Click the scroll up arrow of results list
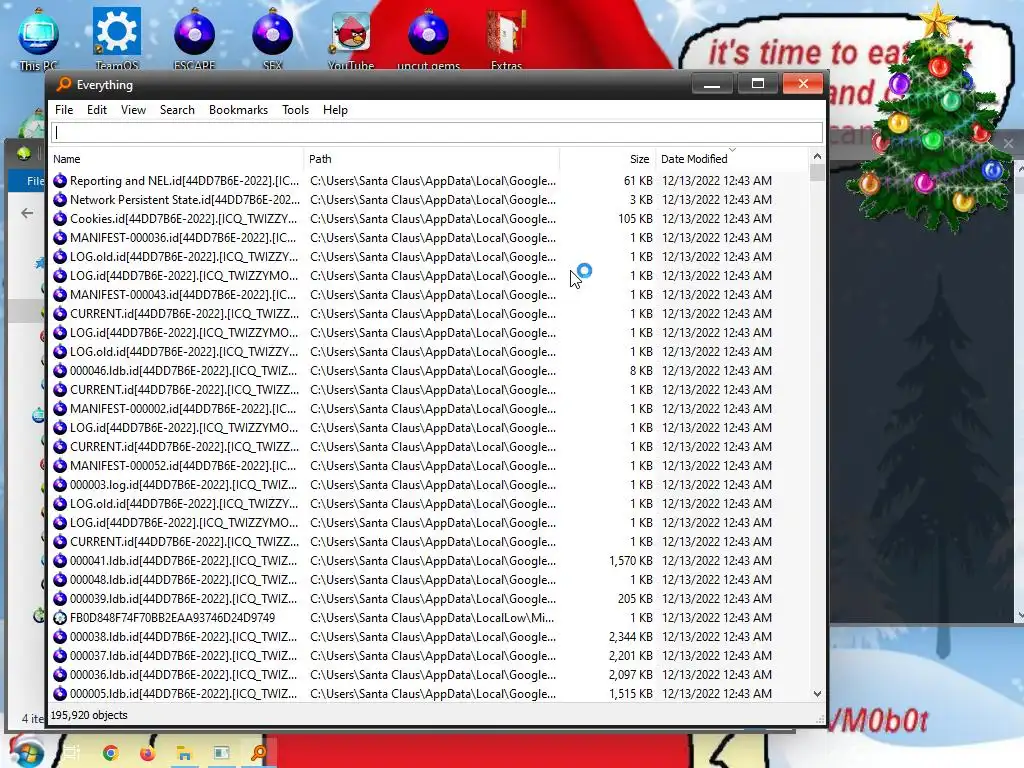 [x=817, y=157]
